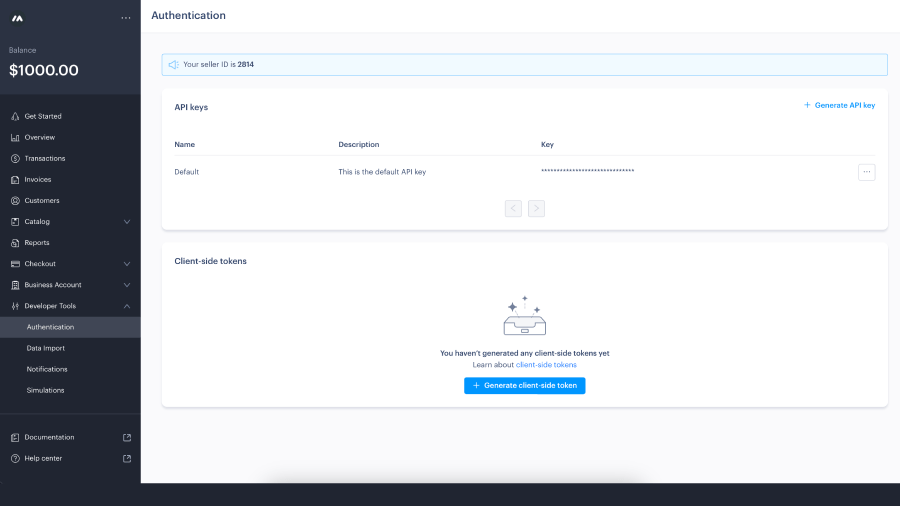Expand the Business Account chevron

127,285
